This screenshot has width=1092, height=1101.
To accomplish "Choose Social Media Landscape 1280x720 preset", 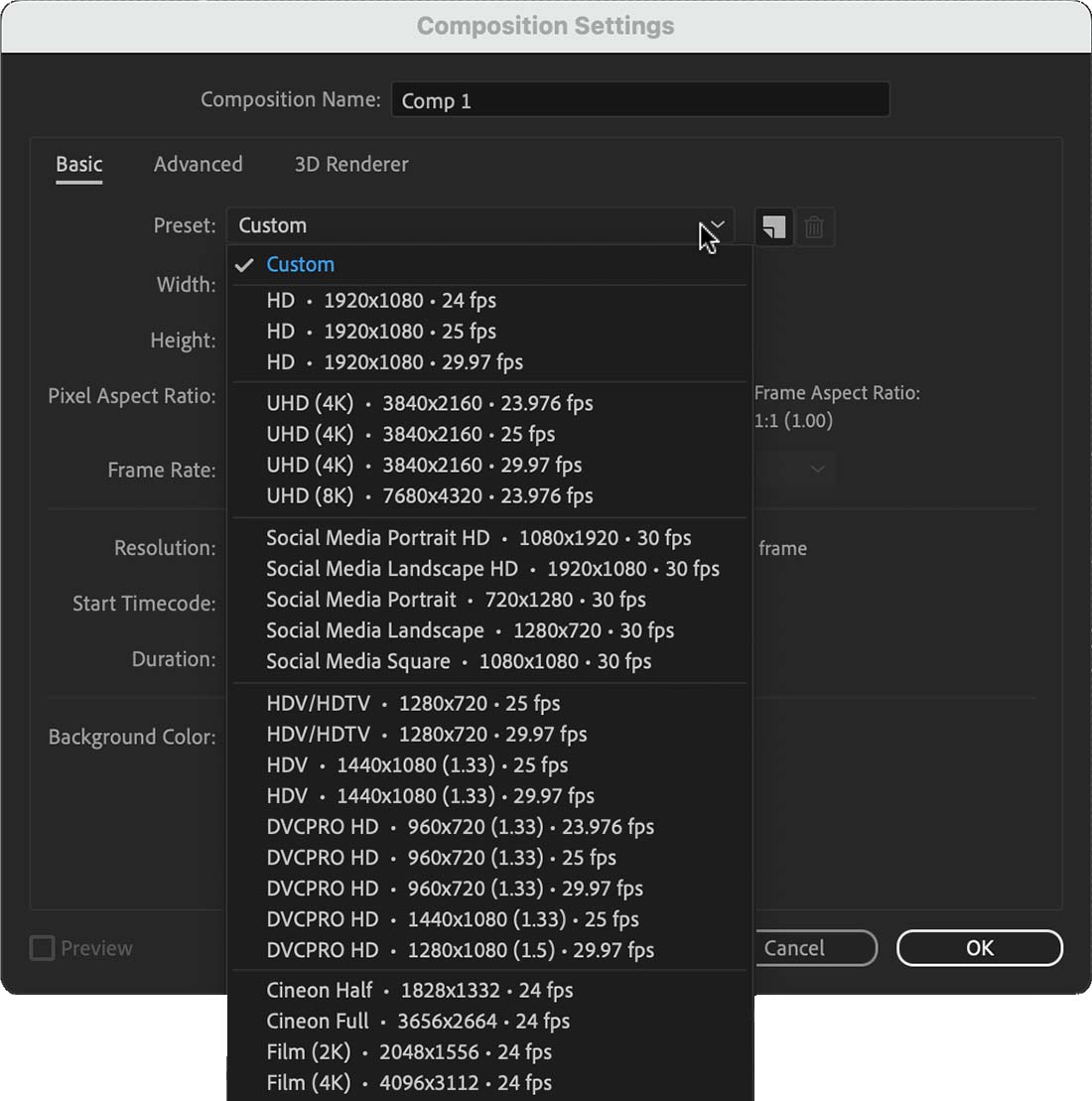I will [x=489, y=630].
